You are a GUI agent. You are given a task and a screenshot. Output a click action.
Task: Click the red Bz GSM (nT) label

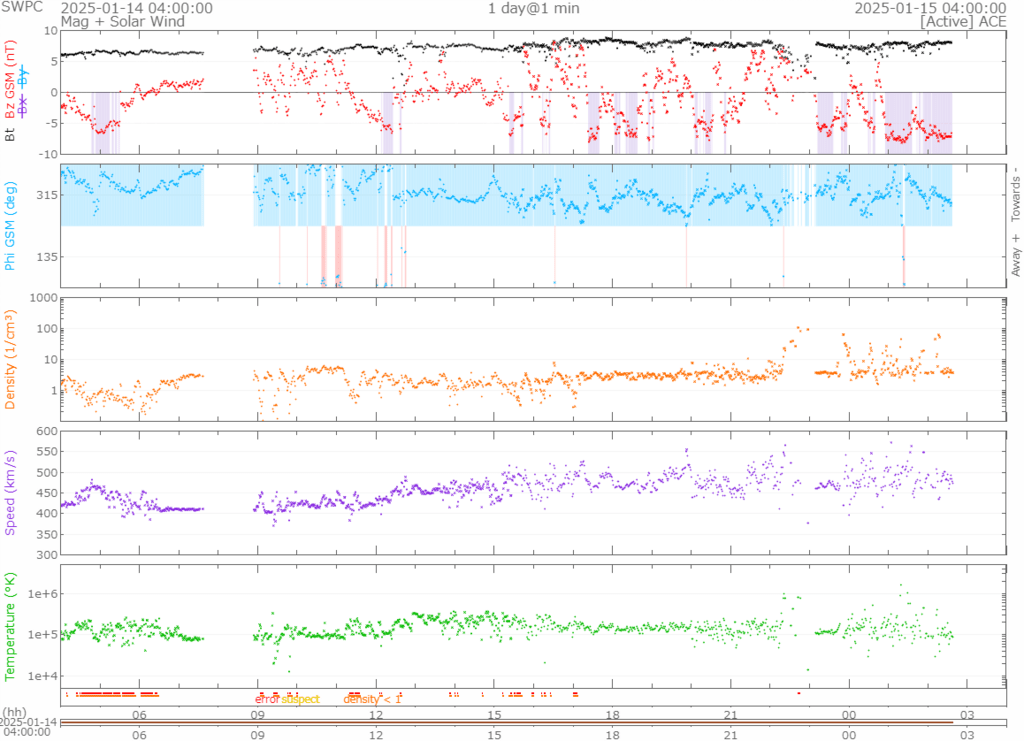pyautogui.click(x=10, y=80)
